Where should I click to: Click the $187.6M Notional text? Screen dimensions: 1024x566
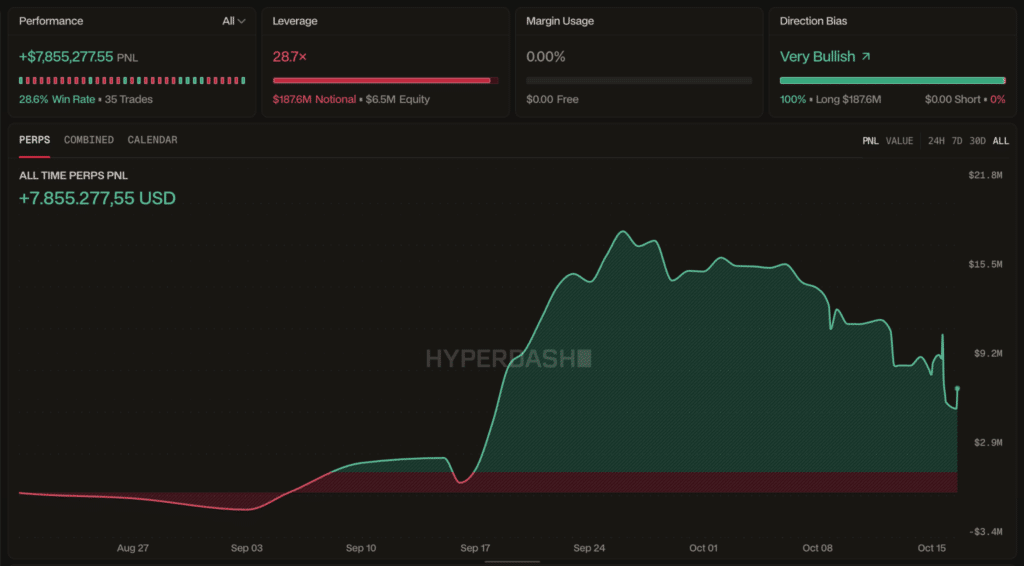314,99
